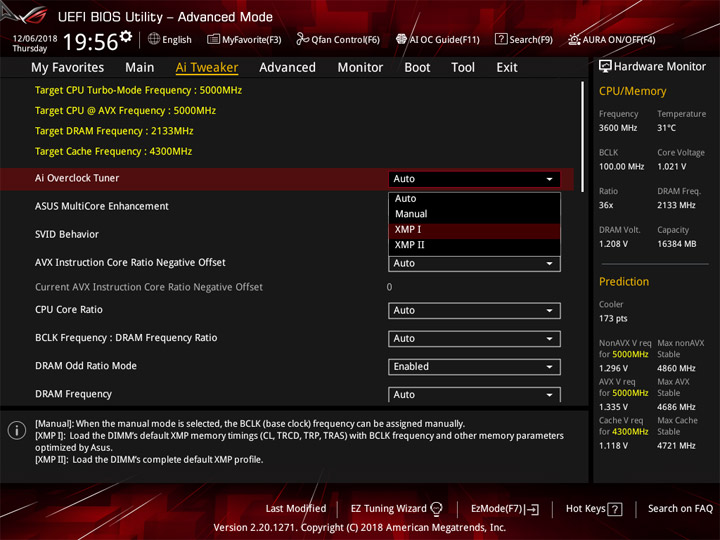Click the EZ Tuning Wizard bulb icon
The image size is (720, 540).
pyautogui.click(x=436, y=509)
